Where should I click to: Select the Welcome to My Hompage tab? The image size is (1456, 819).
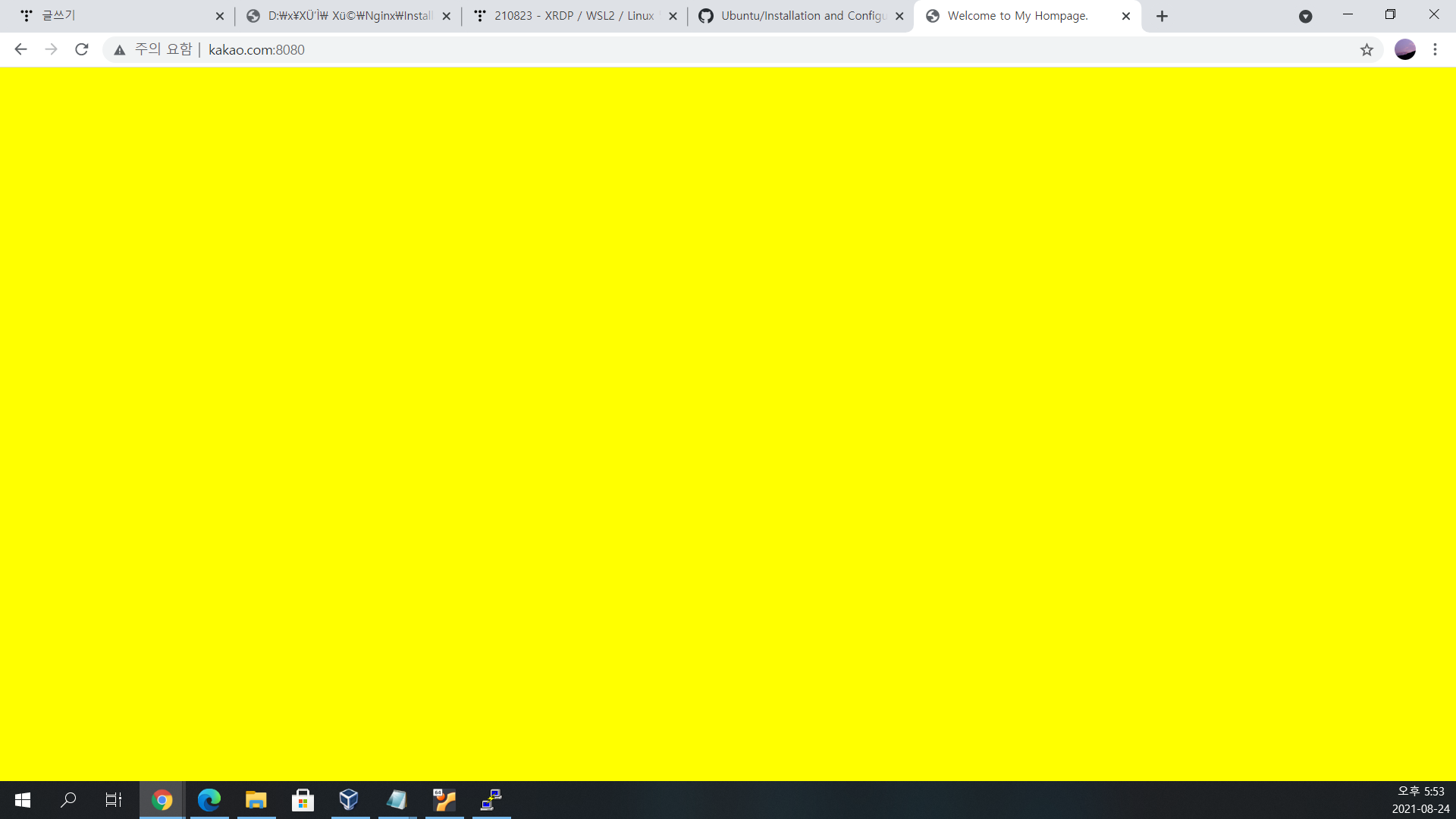point(1028,16)
